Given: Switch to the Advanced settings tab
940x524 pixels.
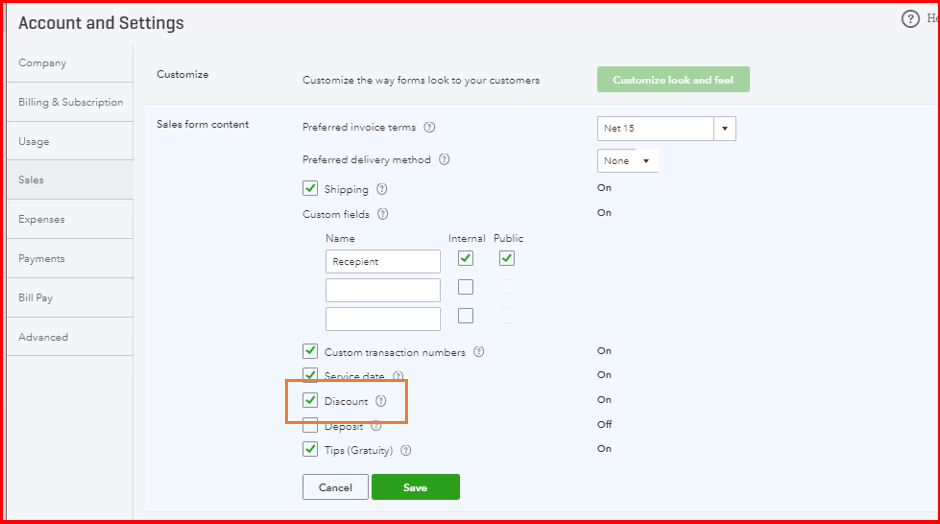Looking at the screenshot, I should (x=43, y=337).
